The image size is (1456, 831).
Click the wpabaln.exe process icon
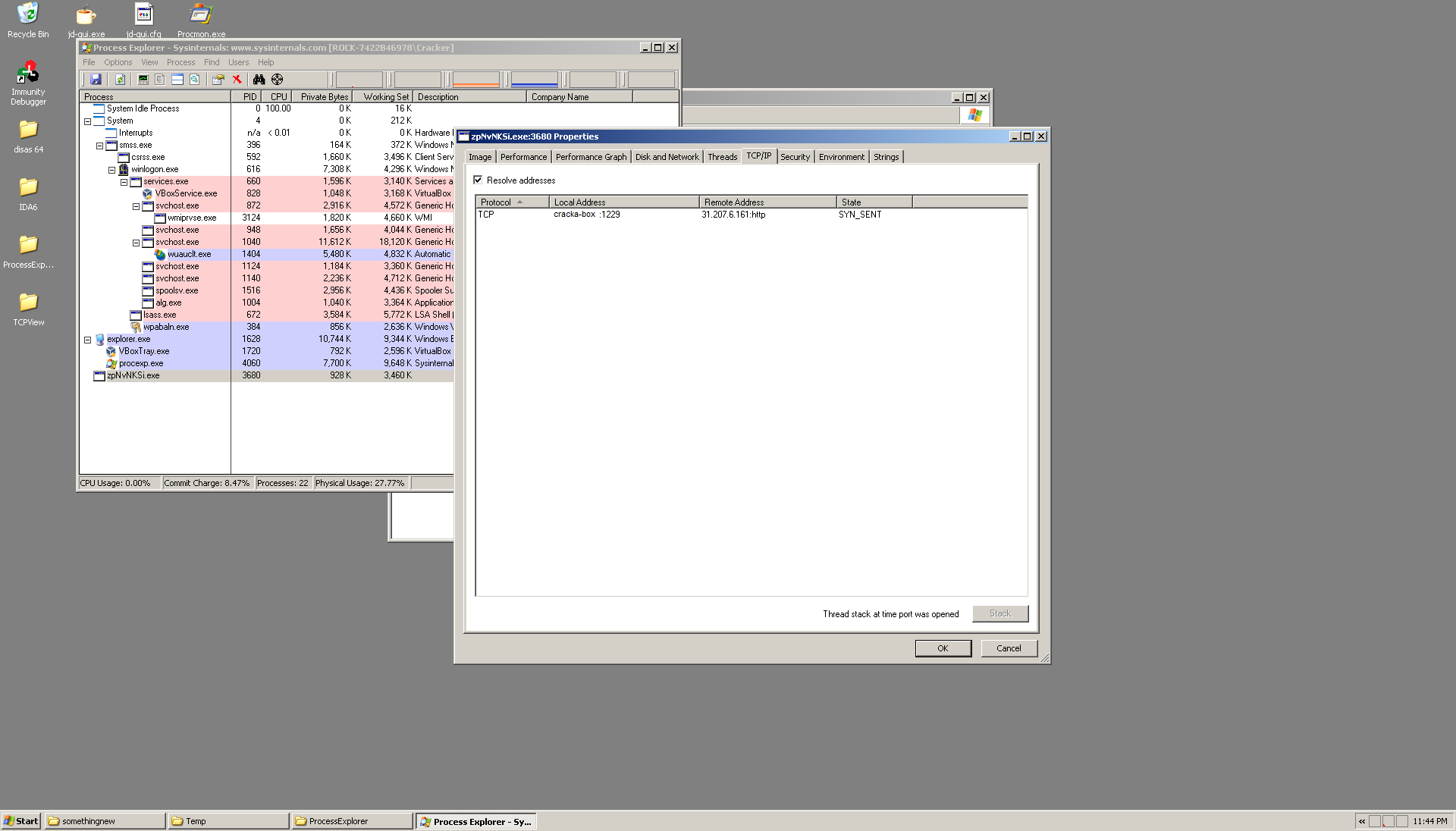point(136,327)
